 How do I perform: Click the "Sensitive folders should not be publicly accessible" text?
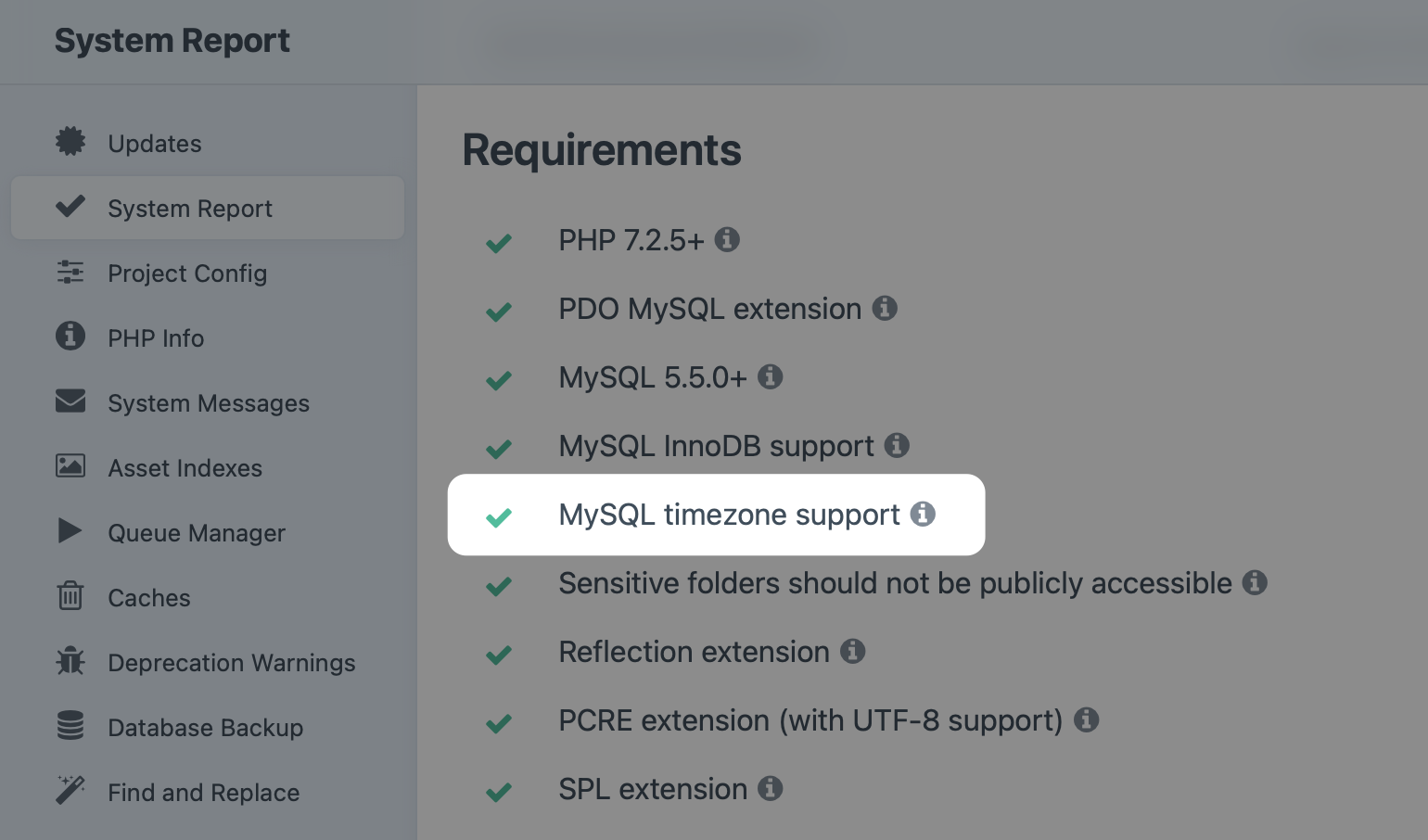click(895, 583)
